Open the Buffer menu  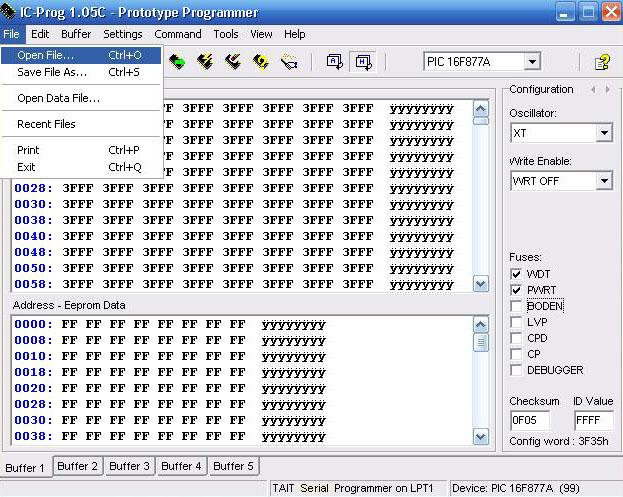(76, 34)
